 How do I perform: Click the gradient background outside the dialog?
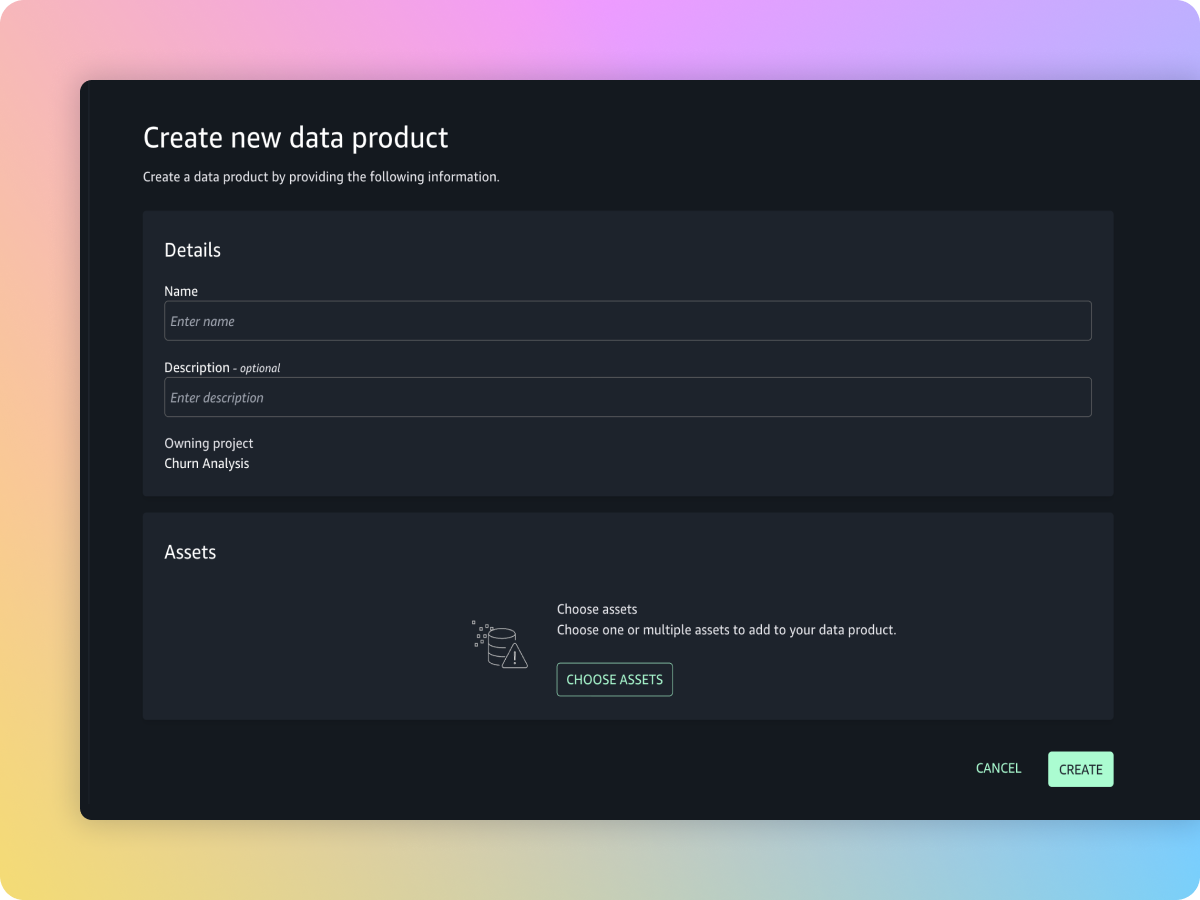coord(40,450)
